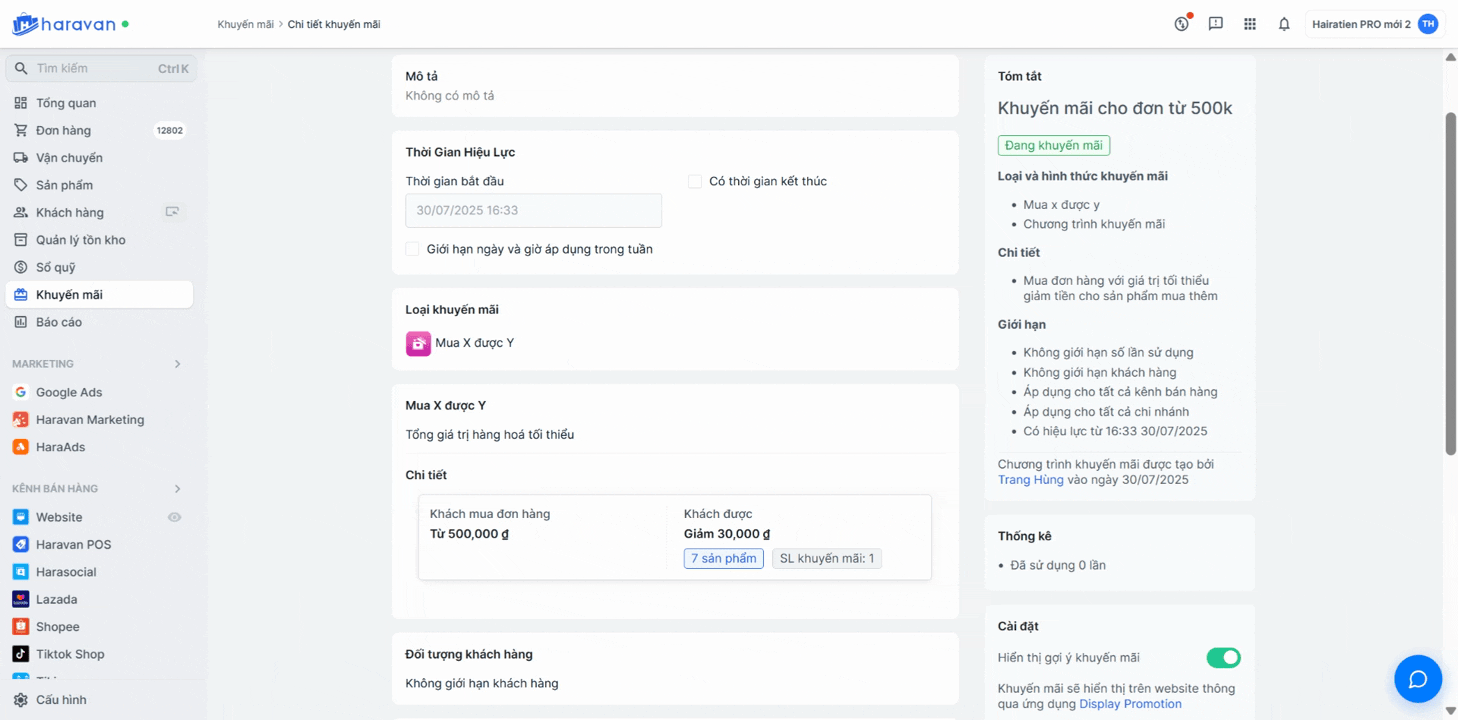Viewport: 1458px width, 720px height.
Task: Click the Shopee channel icon
Action: (20, 627)
